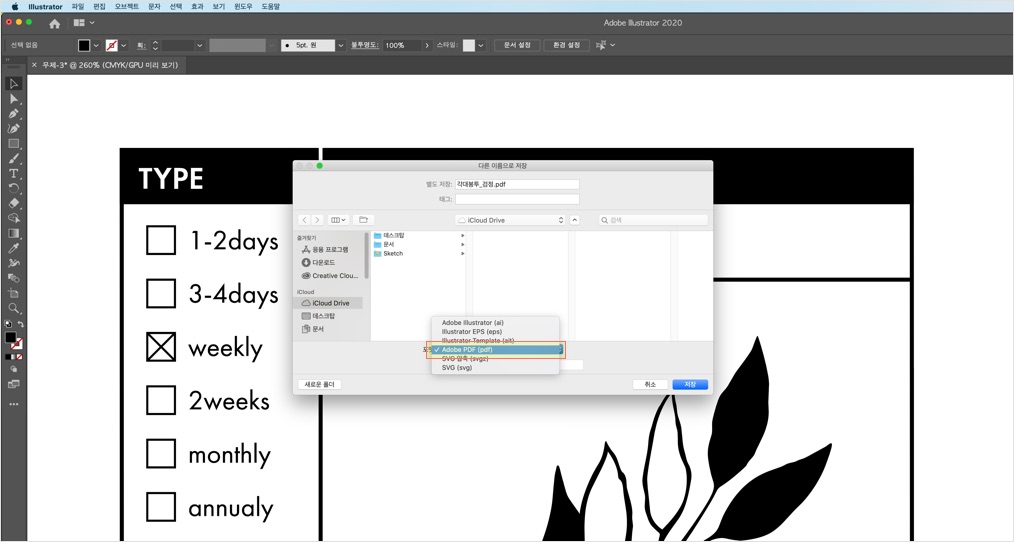
Task: Go to Illustrator home screen icon
Action: (x=54, y=23)
